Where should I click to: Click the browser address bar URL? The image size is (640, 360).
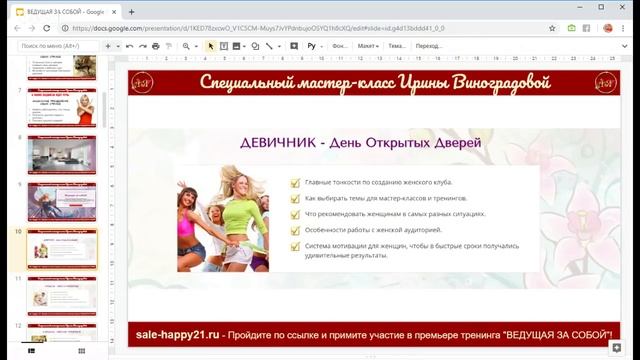point(258,28)
